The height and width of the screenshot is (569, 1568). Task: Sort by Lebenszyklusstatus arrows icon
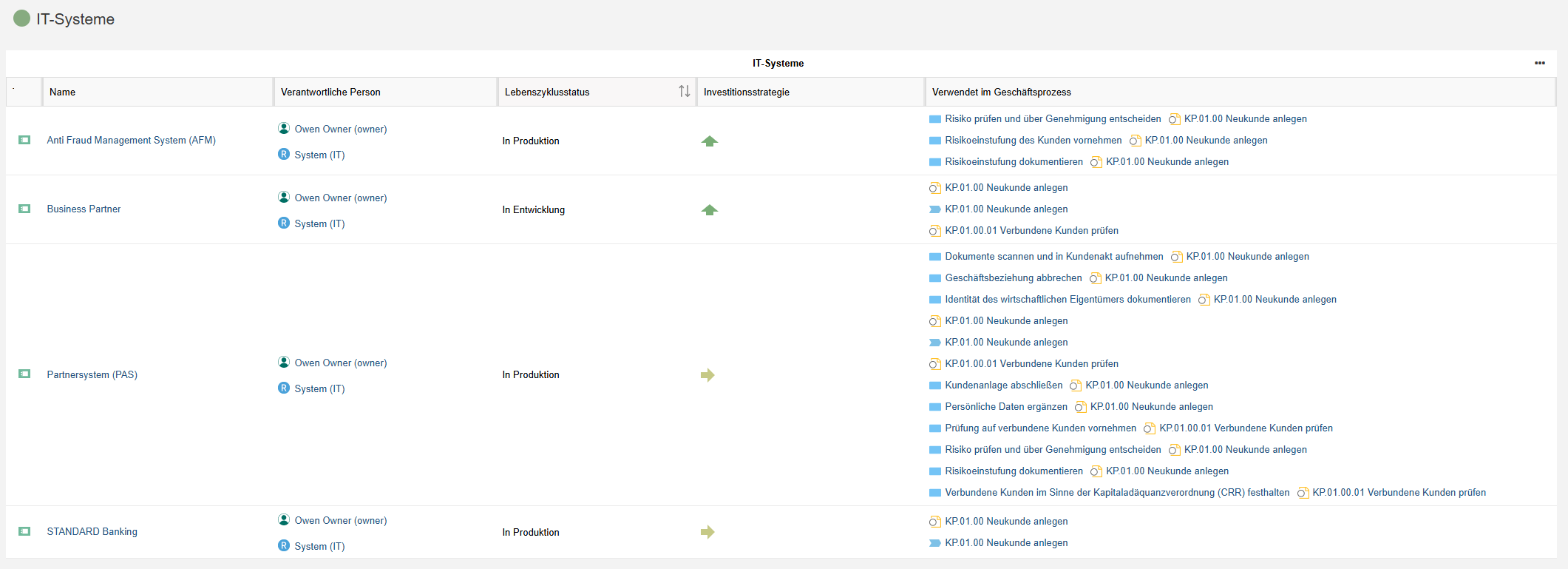(685, 91)
